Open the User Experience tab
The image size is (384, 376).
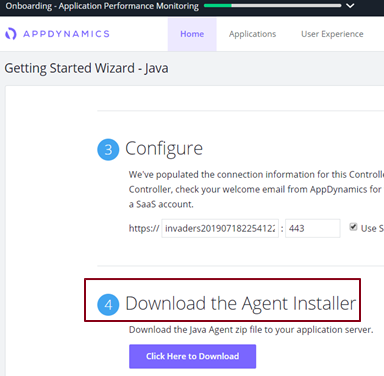point(332,34)
